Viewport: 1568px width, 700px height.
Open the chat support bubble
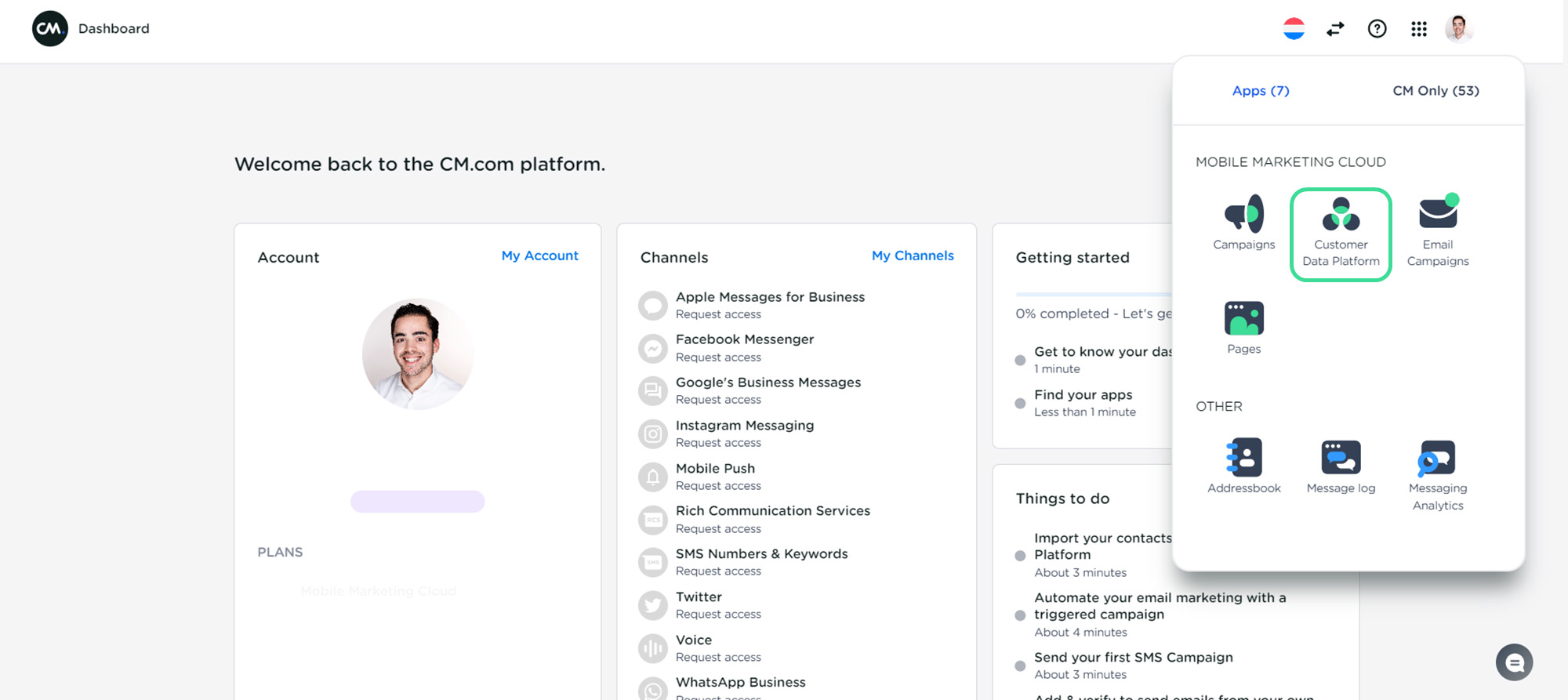click(x=1514, y=662)
